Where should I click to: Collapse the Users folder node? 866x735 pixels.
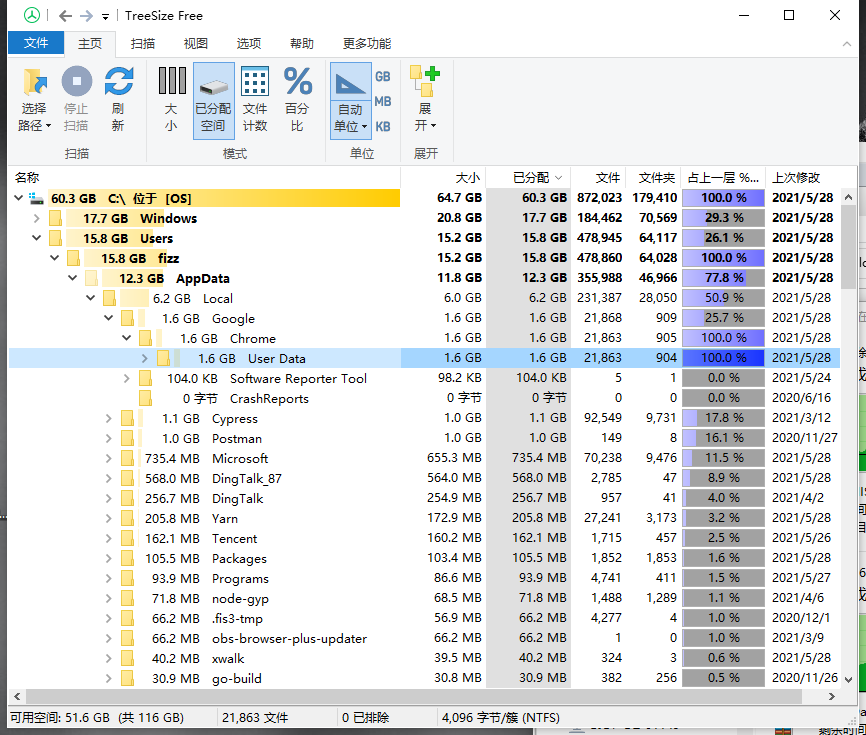36,238
